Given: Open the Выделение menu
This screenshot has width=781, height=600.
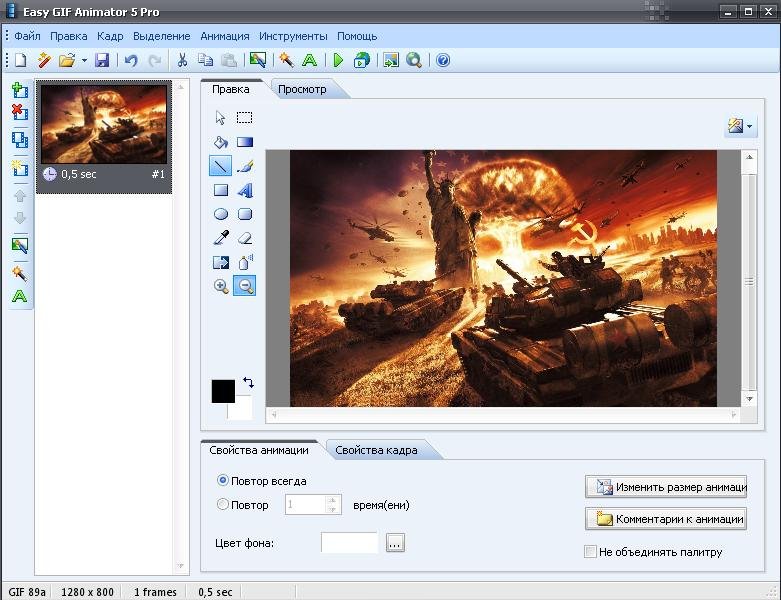Looking at the screenshot, I should coord(161,36).
